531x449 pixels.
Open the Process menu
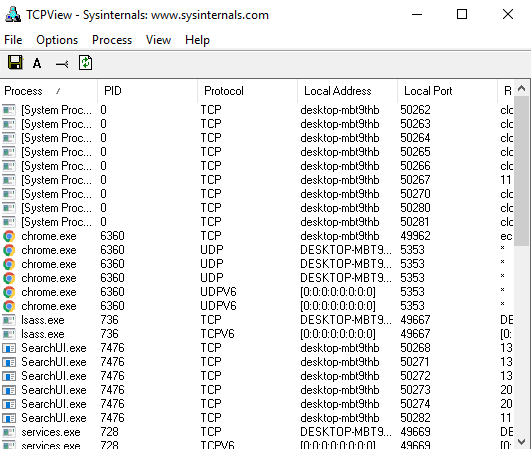[112, 40]
